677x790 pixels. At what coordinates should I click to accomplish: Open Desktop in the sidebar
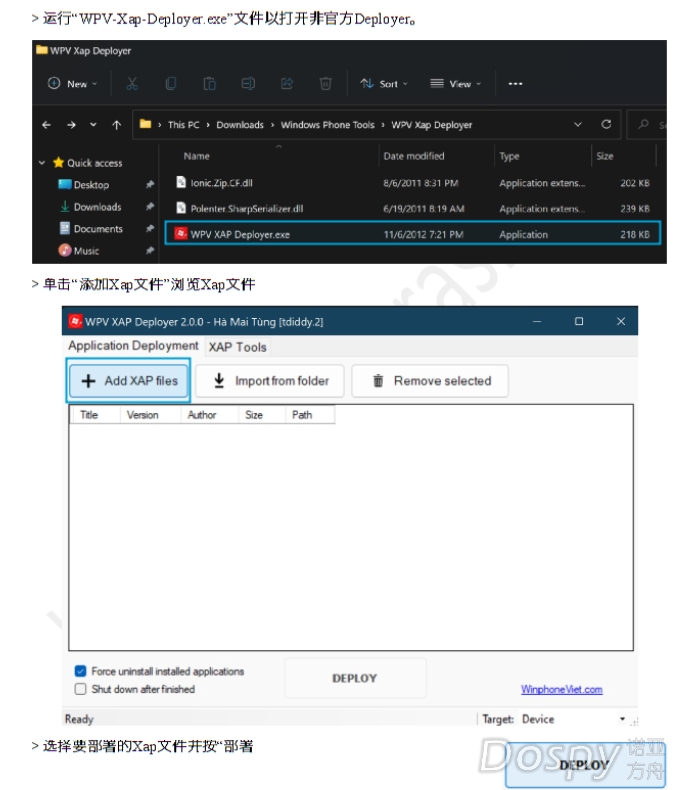point(84,184)
